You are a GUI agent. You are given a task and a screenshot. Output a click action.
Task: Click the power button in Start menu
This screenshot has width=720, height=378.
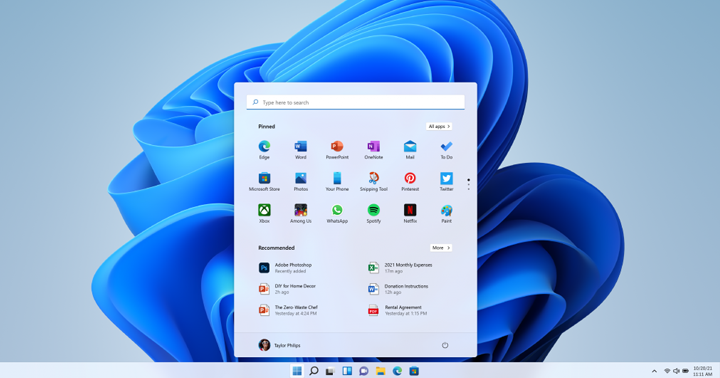click(x=445, y=345)
